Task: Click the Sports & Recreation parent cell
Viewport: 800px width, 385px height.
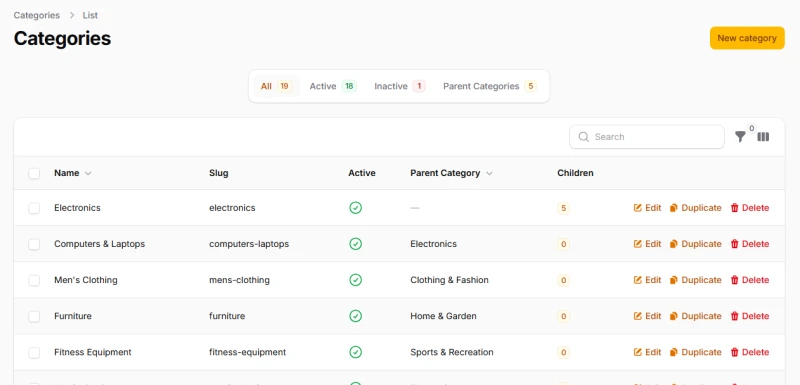Action: click(452, 352)
